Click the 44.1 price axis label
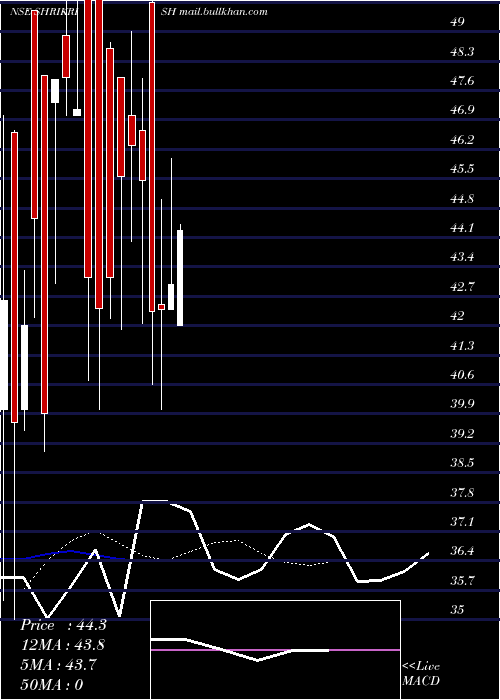Viewport: 500px width, 700px height. [x=462, y=228]
